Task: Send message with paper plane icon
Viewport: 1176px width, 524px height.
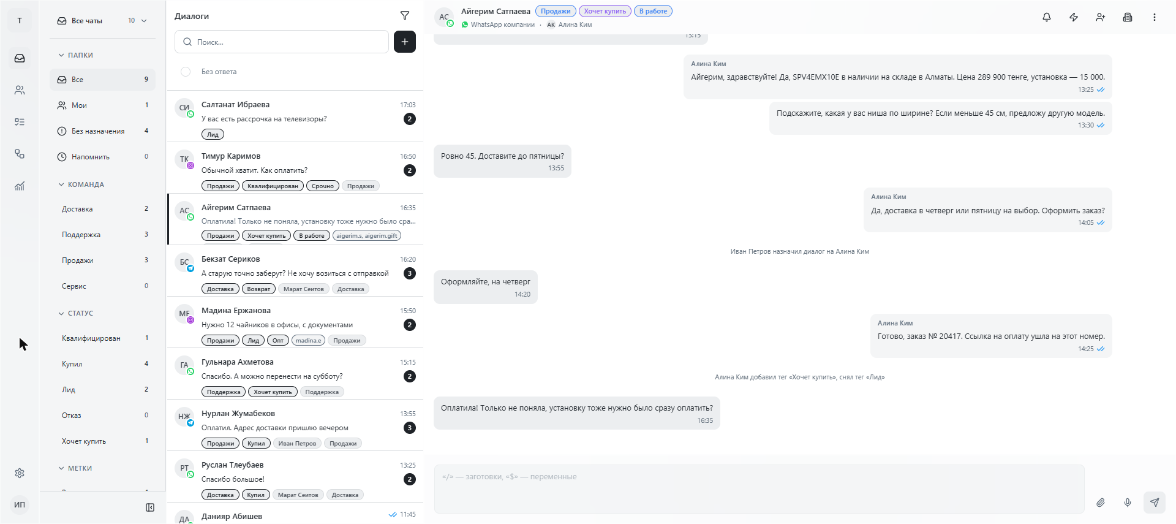Action: coord(1154,502)
